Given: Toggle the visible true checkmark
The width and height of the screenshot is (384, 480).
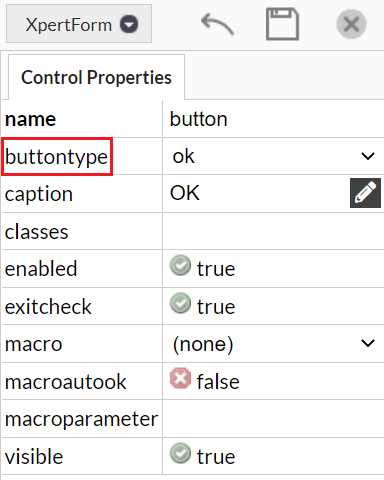Looking at the screenshot, I should click(180, 453).
